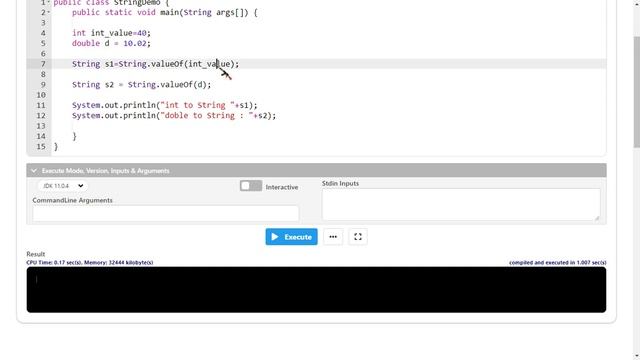The width and height of the screenshot is (640, 360).
Task: Open the editor in fullscreen mode
Action: [x=358, y=237]
